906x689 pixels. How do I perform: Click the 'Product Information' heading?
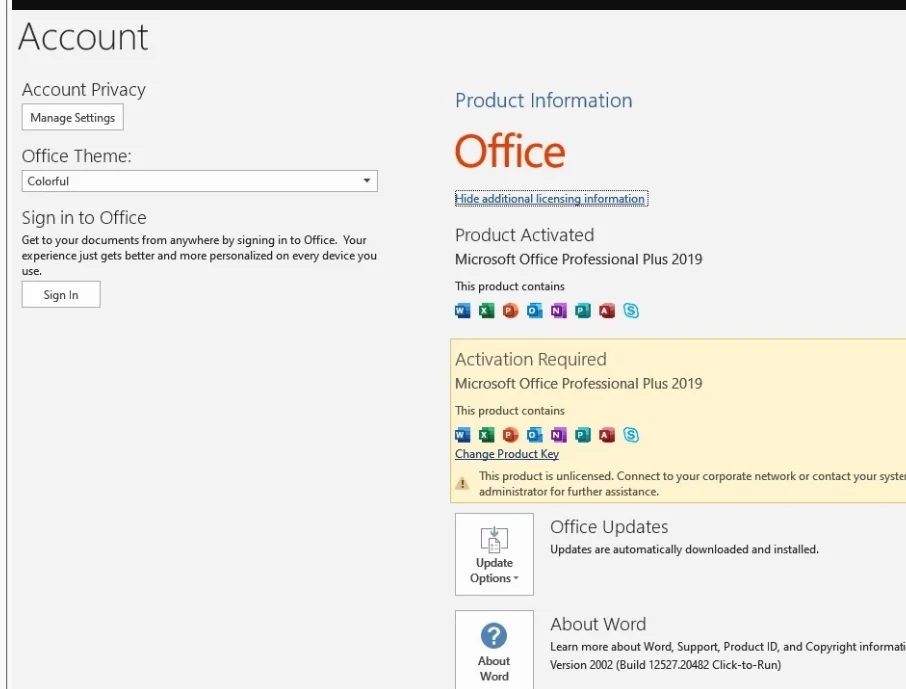tap(544, 100)
